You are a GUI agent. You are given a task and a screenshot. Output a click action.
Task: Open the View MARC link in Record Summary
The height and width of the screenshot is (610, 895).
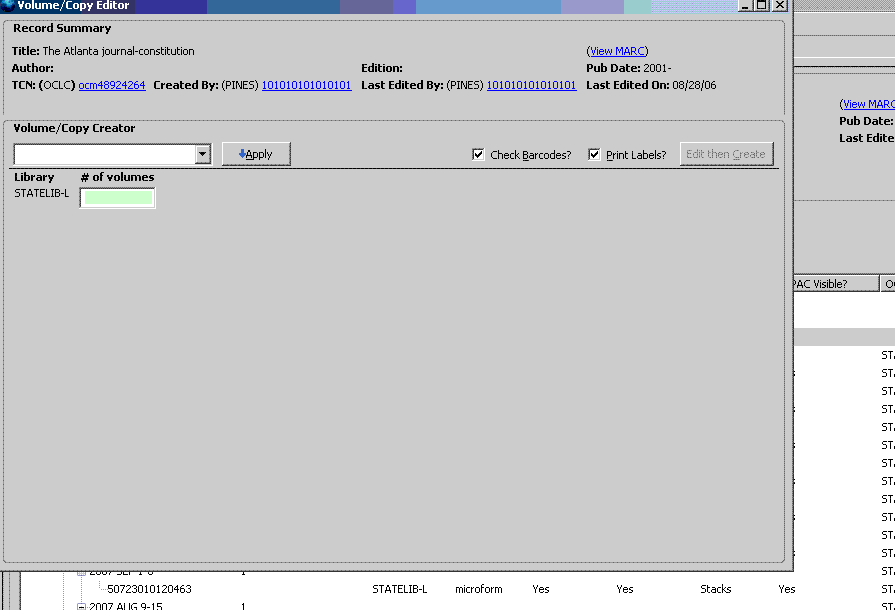pos(617,51)
